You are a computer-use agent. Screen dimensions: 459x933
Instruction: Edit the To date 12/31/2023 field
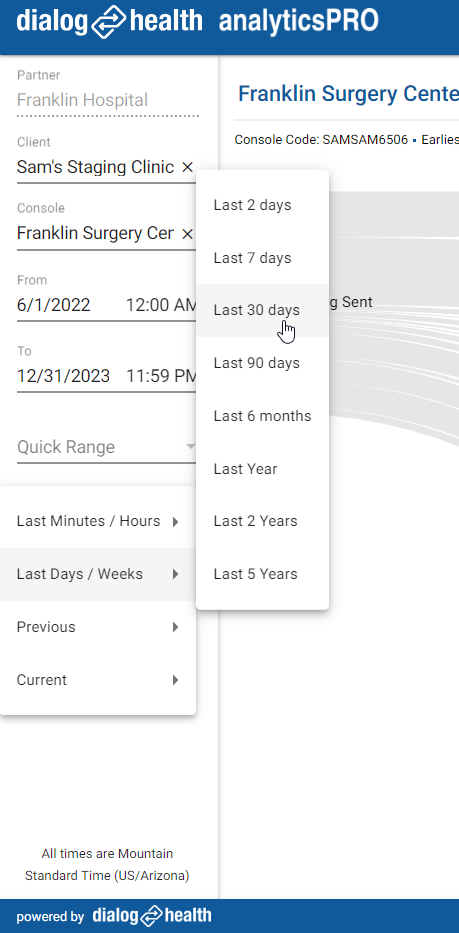(x=63, y=376)
